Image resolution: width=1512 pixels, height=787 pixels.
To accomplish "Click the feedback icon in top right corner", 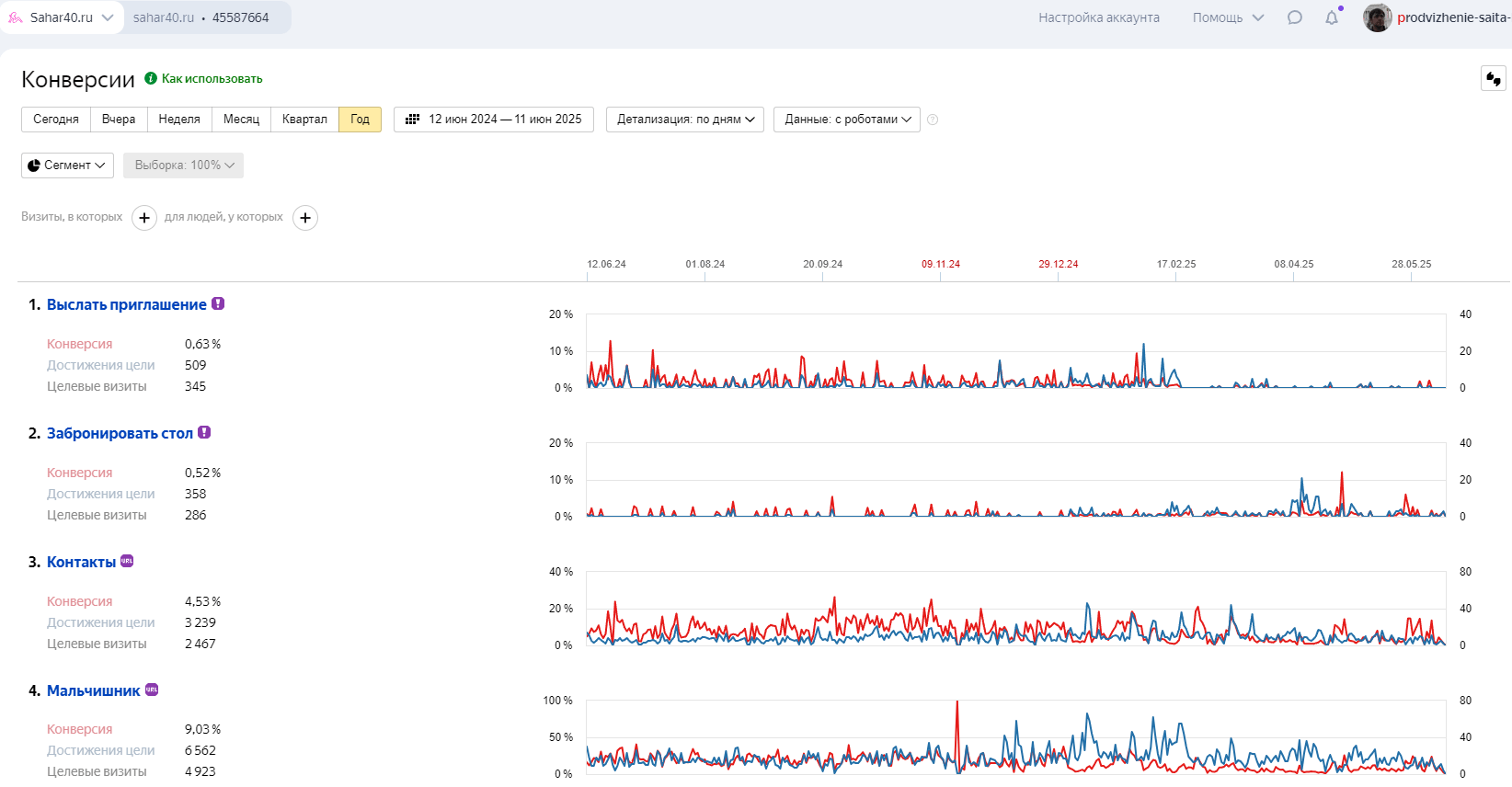I will click(1493, 79).
